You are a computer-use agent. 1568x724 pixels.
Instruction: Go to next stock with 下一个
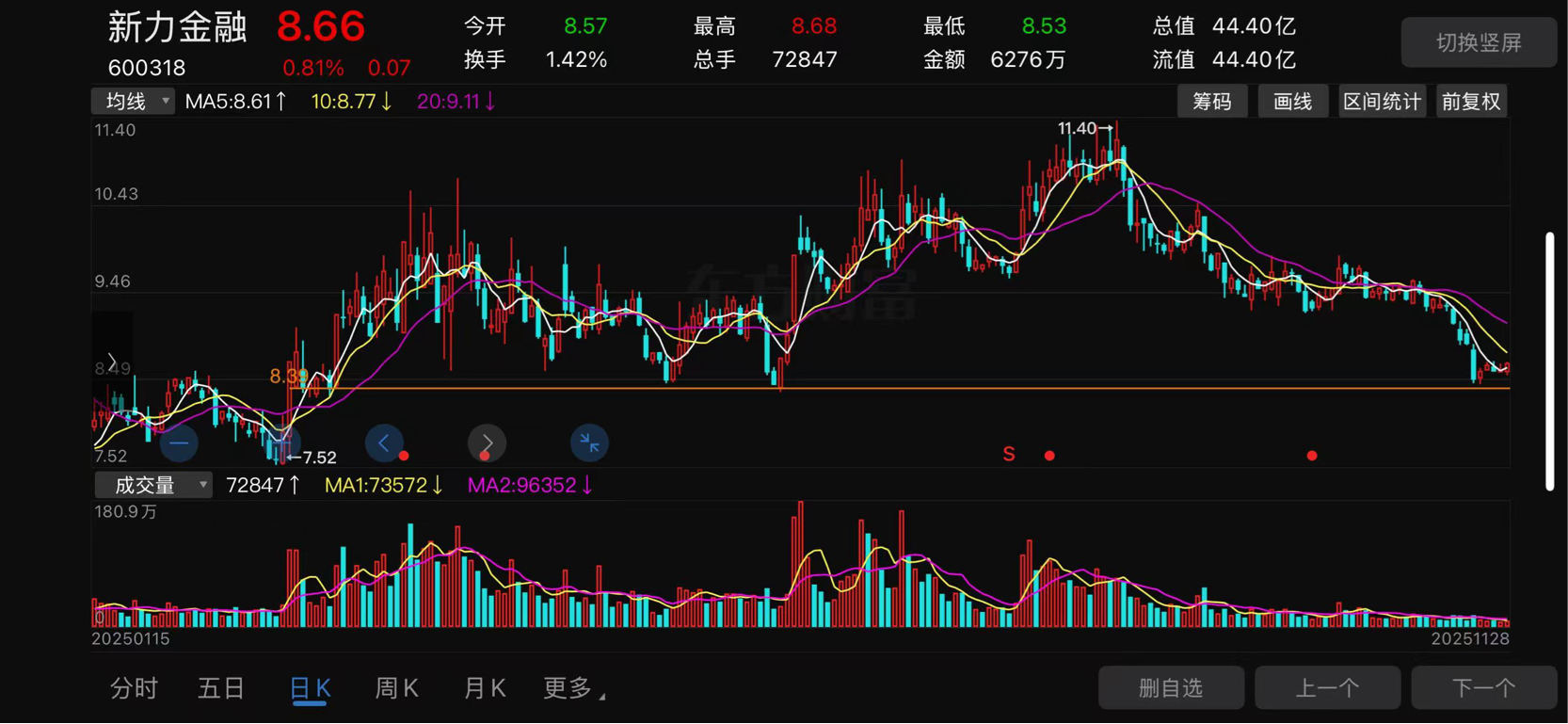tap(1484, 688)
